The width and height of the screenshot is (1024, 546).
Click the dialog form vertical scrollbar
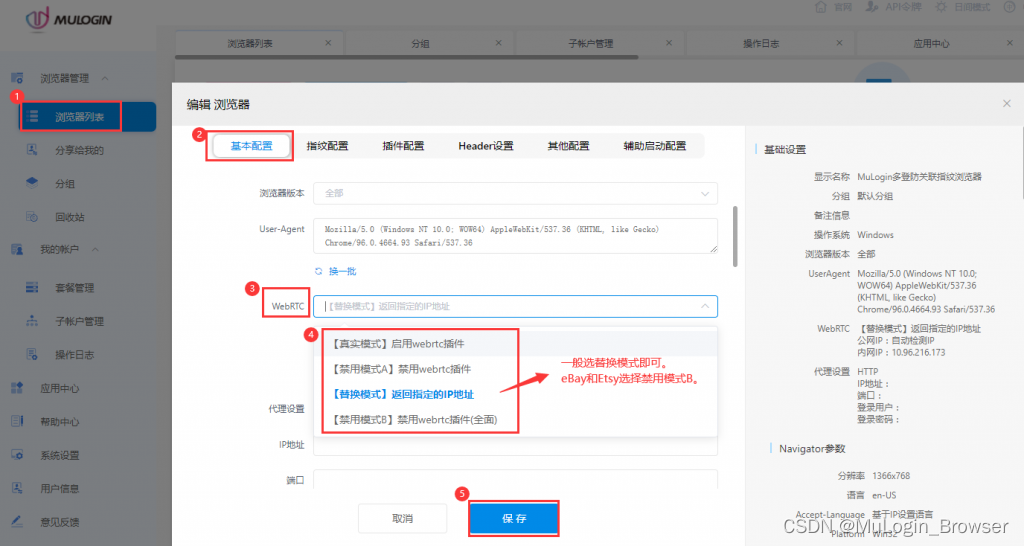tap(735, 236)
